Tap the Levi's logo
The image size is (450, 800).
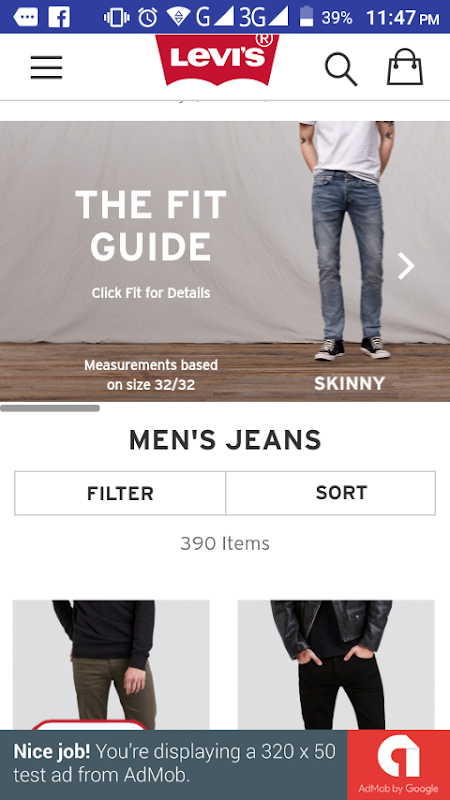(217, 60)
